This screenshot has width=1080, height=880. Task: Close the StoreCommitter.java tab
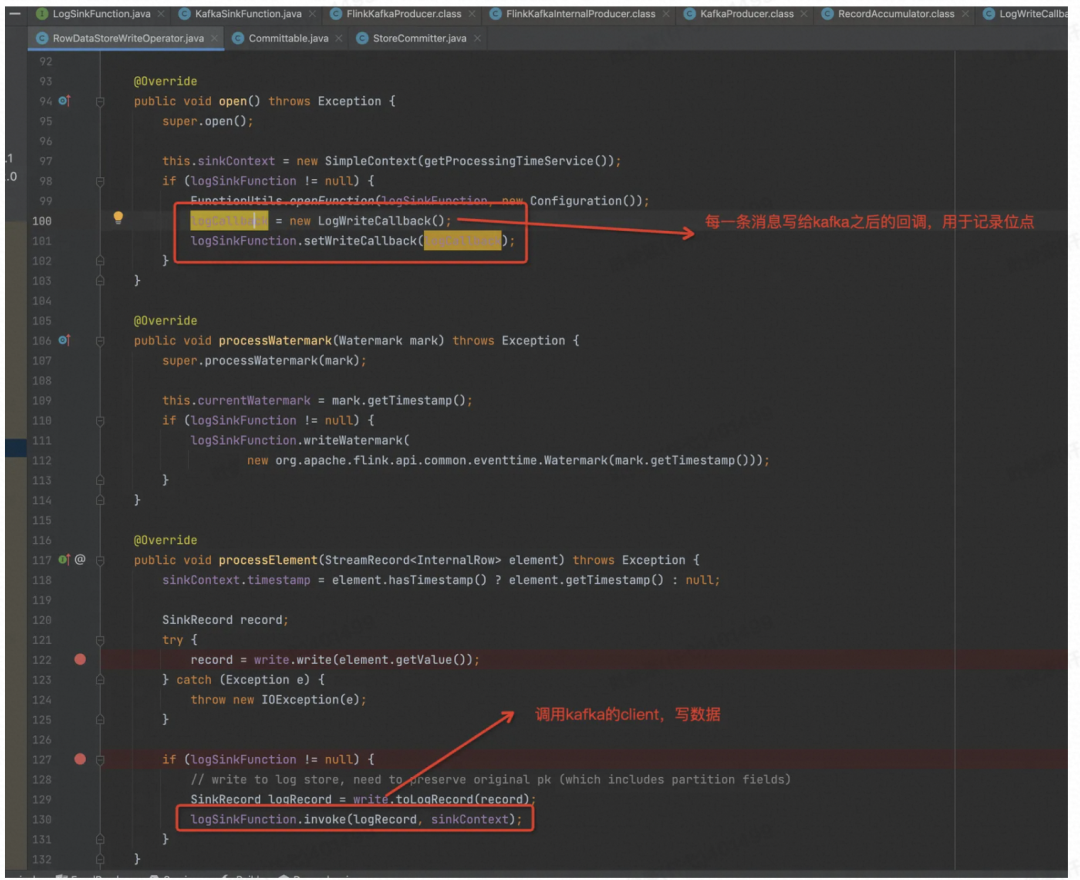477,39
